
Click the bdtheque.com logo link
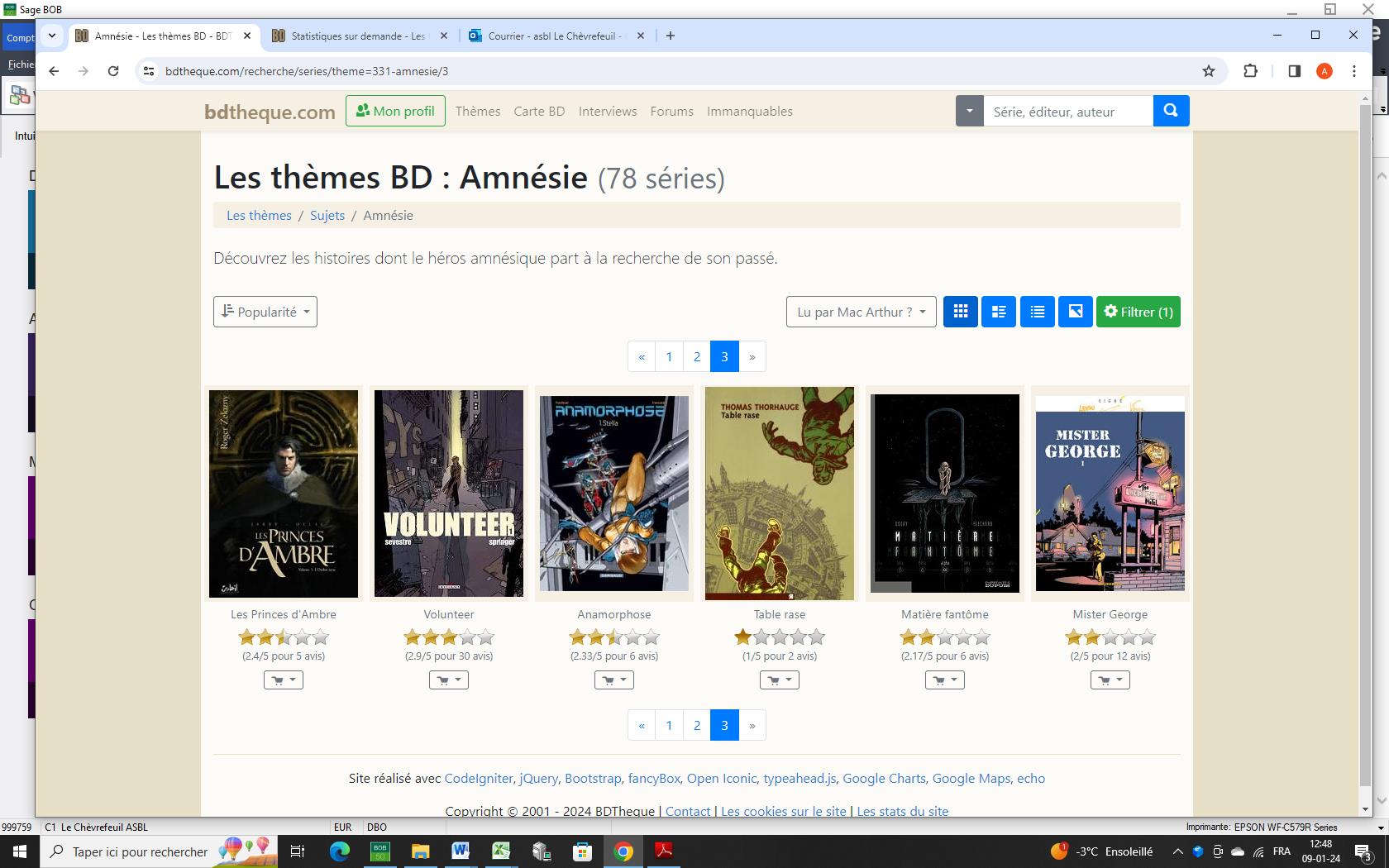click(270, 112)
